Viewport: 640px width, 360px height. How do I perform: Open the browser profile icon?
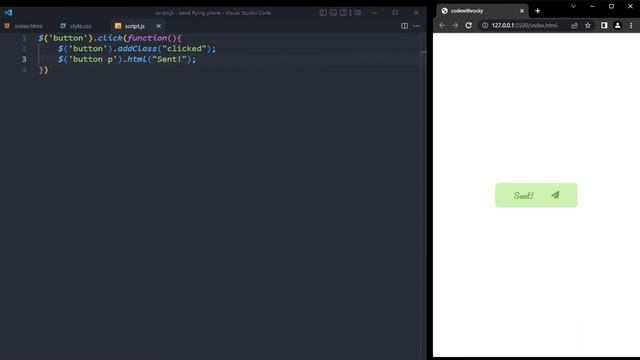click(x=617, y=25)
